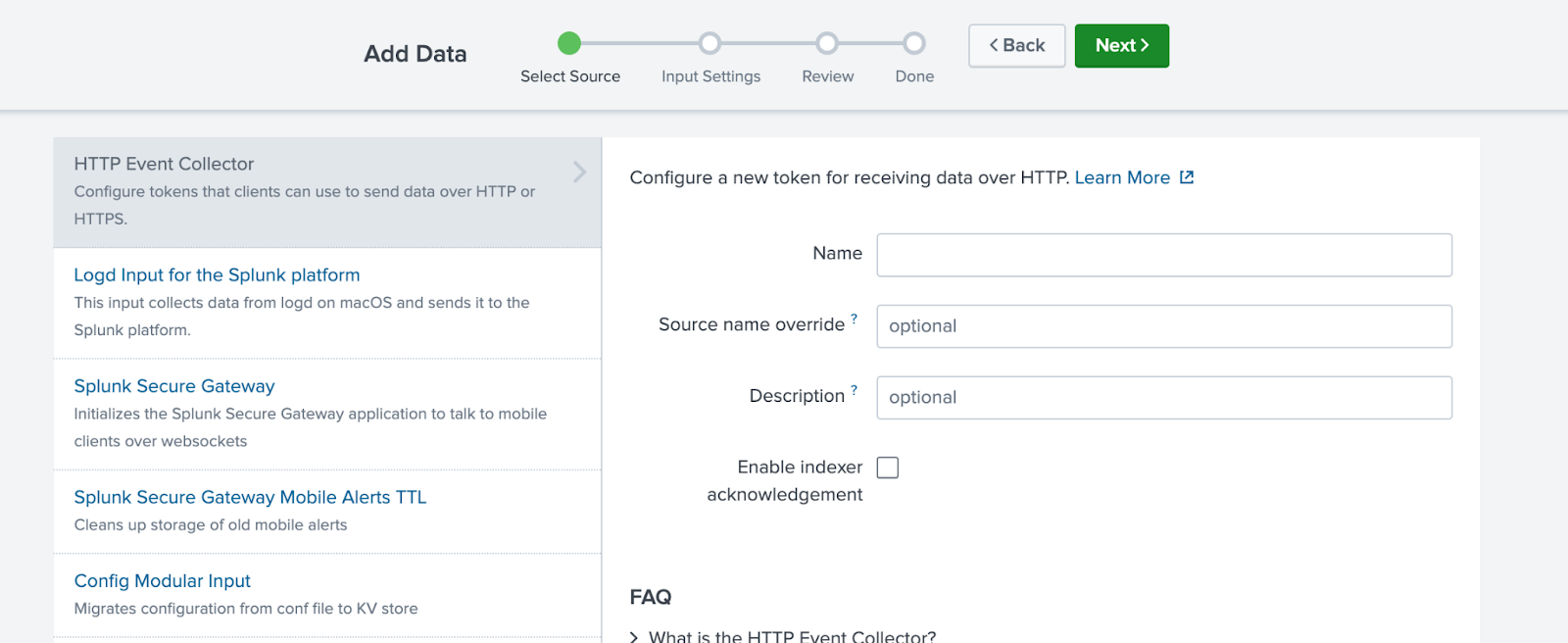
Task: Choose Splunk Secure Gateway source
Action: tap(174, 386)
